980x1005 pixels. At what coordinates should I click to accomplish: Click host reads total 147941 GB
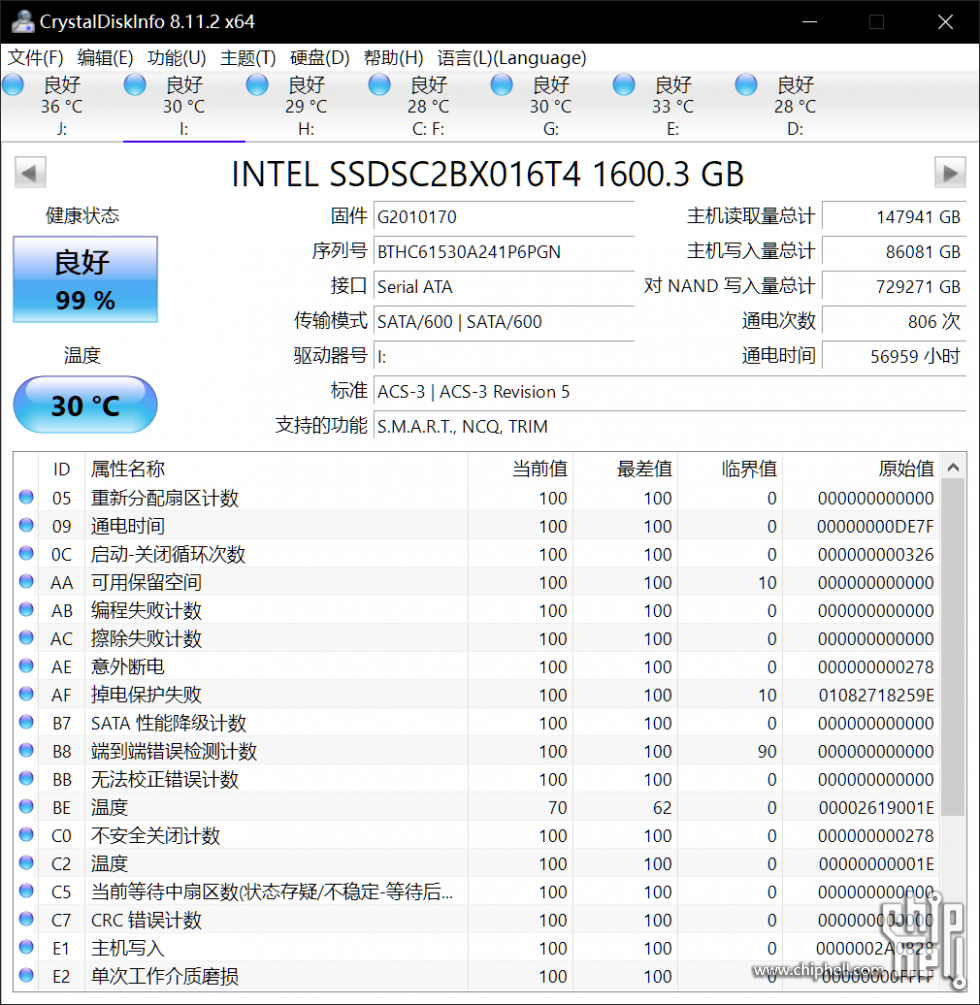pos(894,217)
